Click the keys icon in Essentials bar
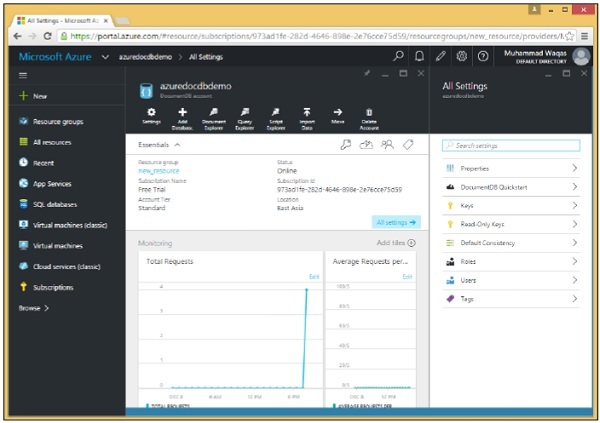Viewport: 600px width, 423px height. [x=346, y=145]
